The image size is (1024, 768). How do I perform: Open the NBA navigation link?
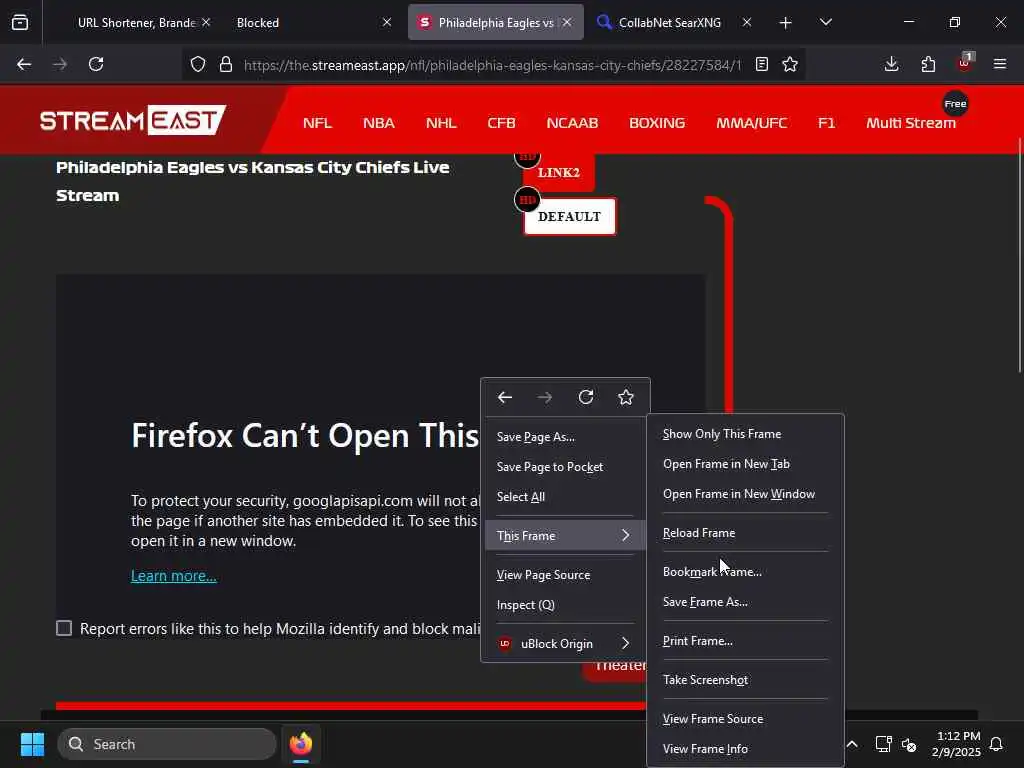(379, 123)
